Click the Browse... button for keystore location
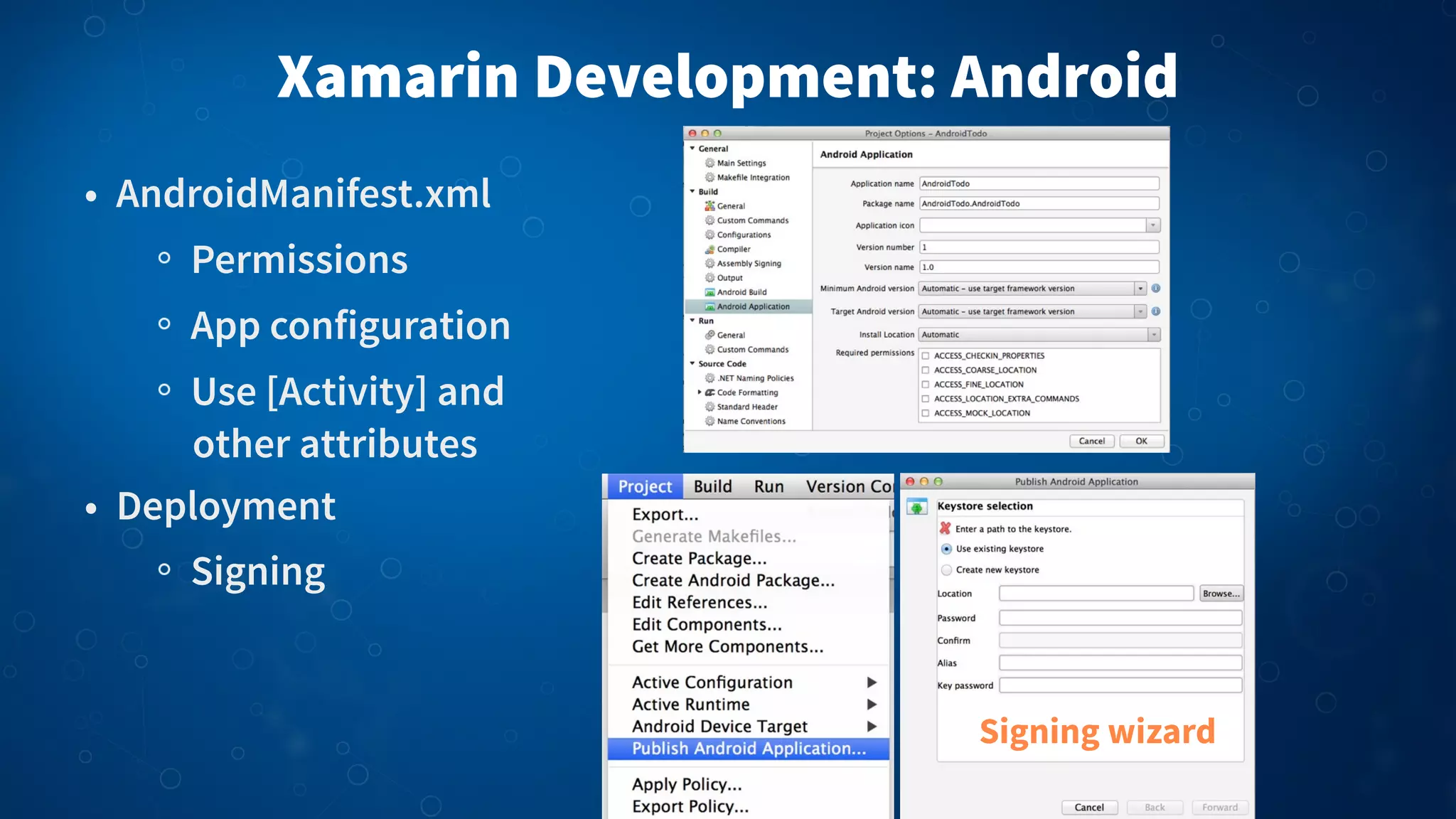This screenshot has height=819, width=1456. 1221,594
